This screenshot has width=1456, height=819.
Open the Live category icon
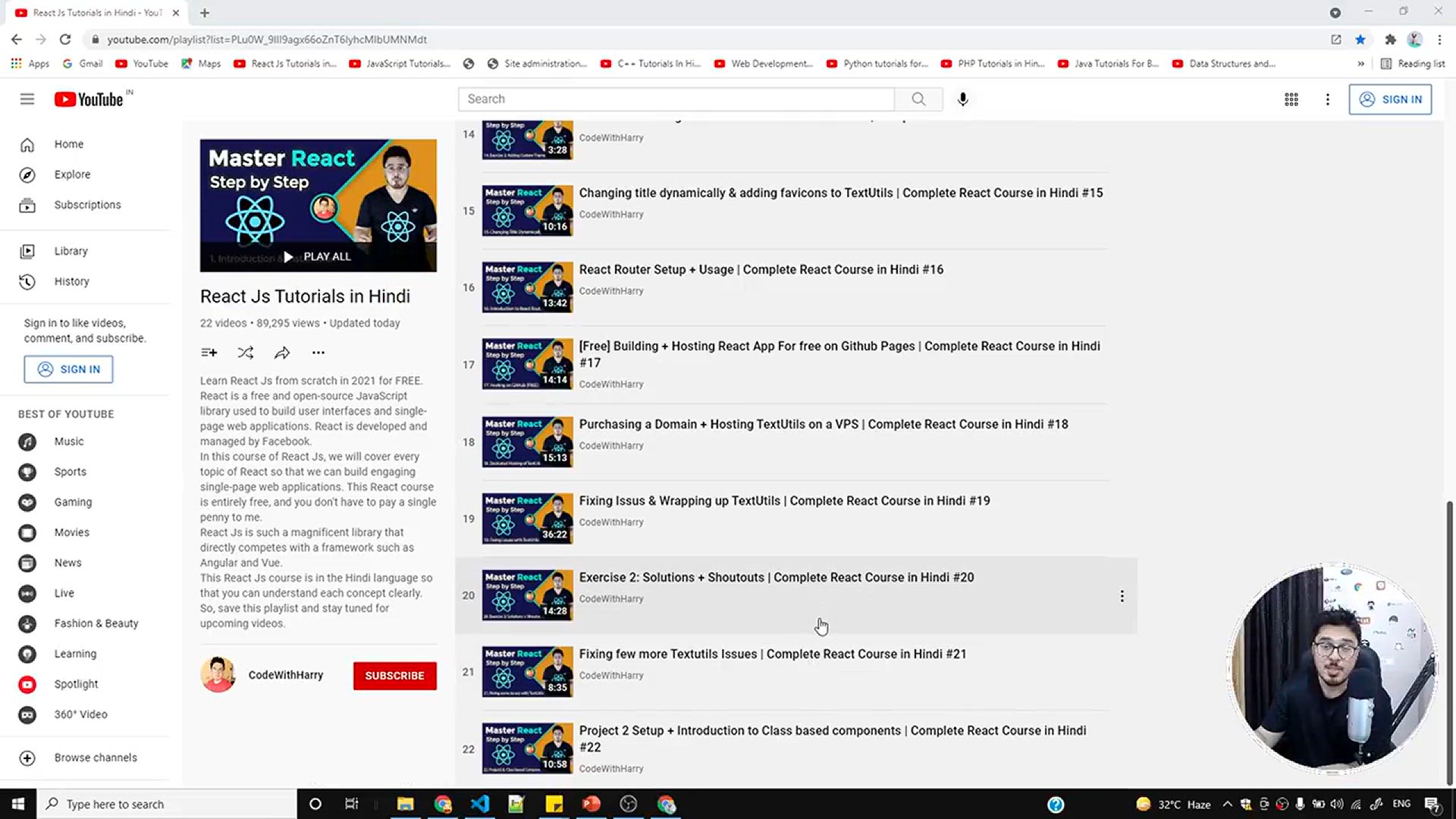tap(27, 593)
